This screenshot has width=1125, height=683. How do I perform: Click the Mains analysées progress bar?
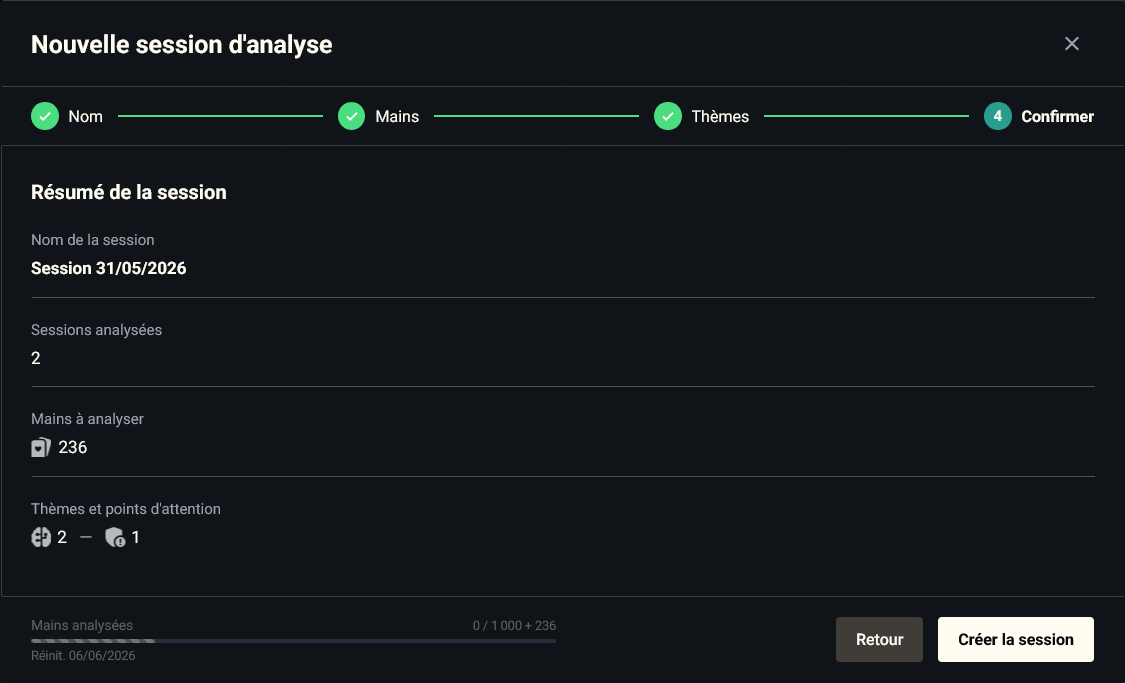point(293,641)
